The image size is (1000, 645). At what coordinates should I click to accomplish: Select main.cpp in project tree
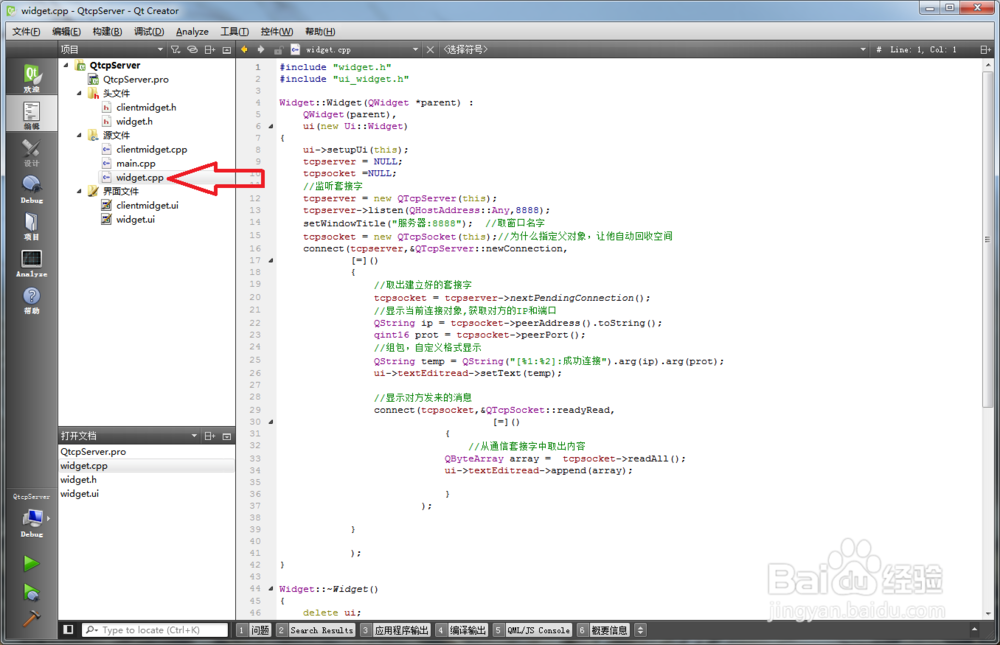[135, 163]
